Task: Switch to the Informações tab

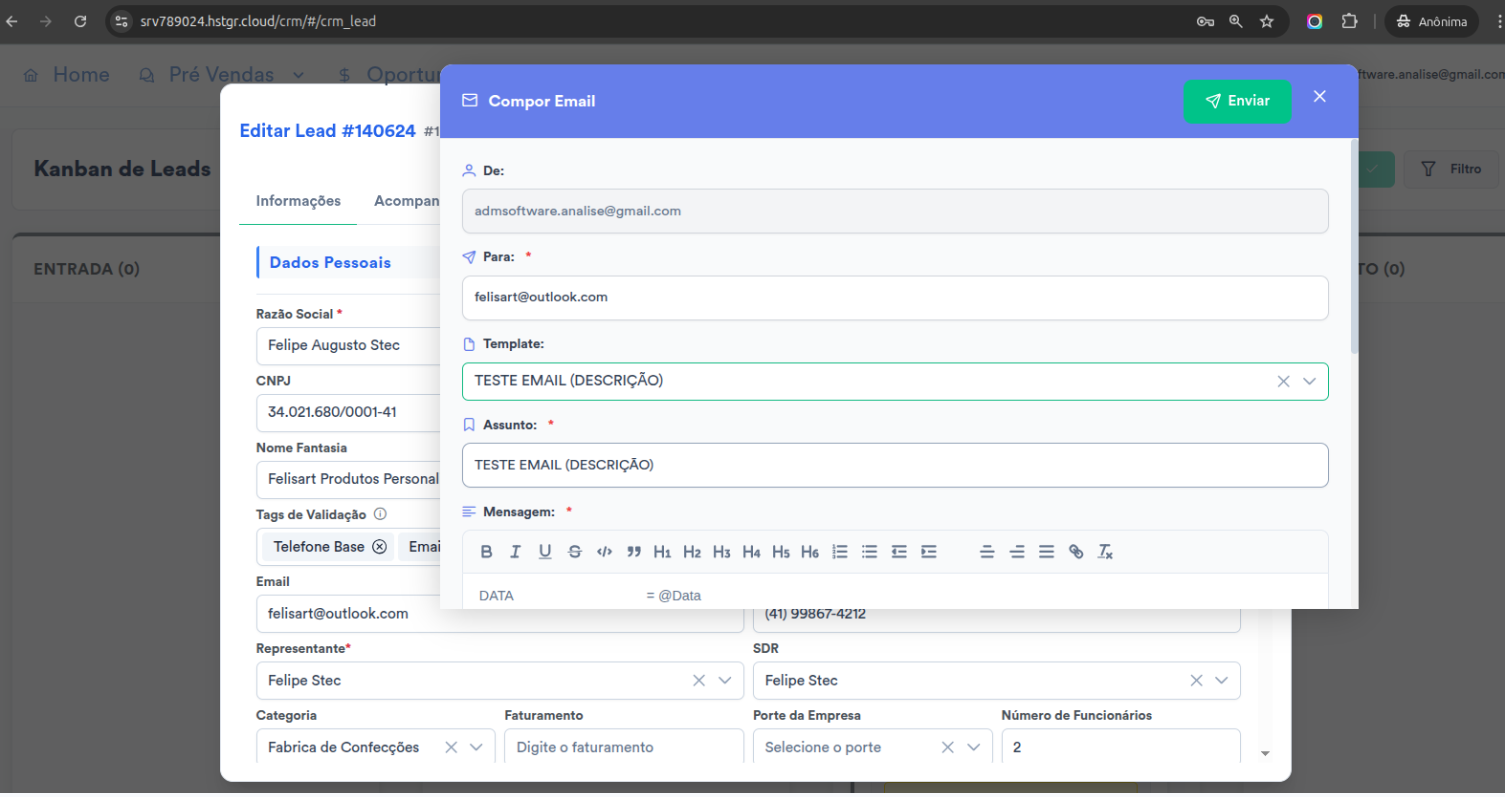Action: [298, 201]
